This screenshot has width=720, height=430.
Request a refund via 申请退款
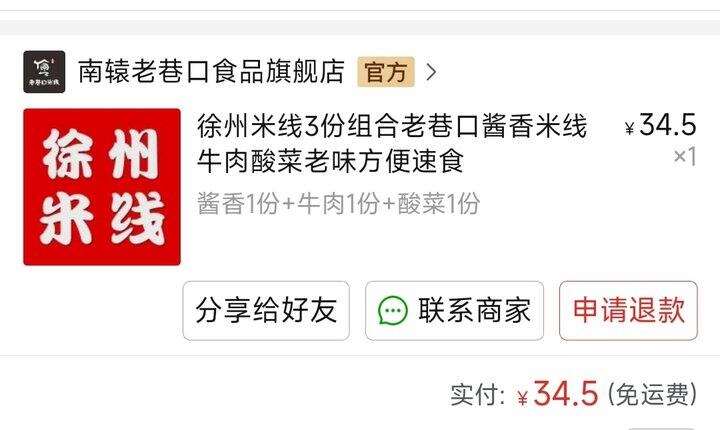628,311
